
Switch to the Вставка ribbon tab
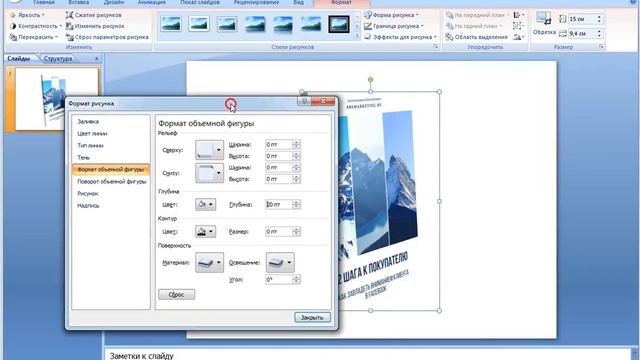point(78,2)
